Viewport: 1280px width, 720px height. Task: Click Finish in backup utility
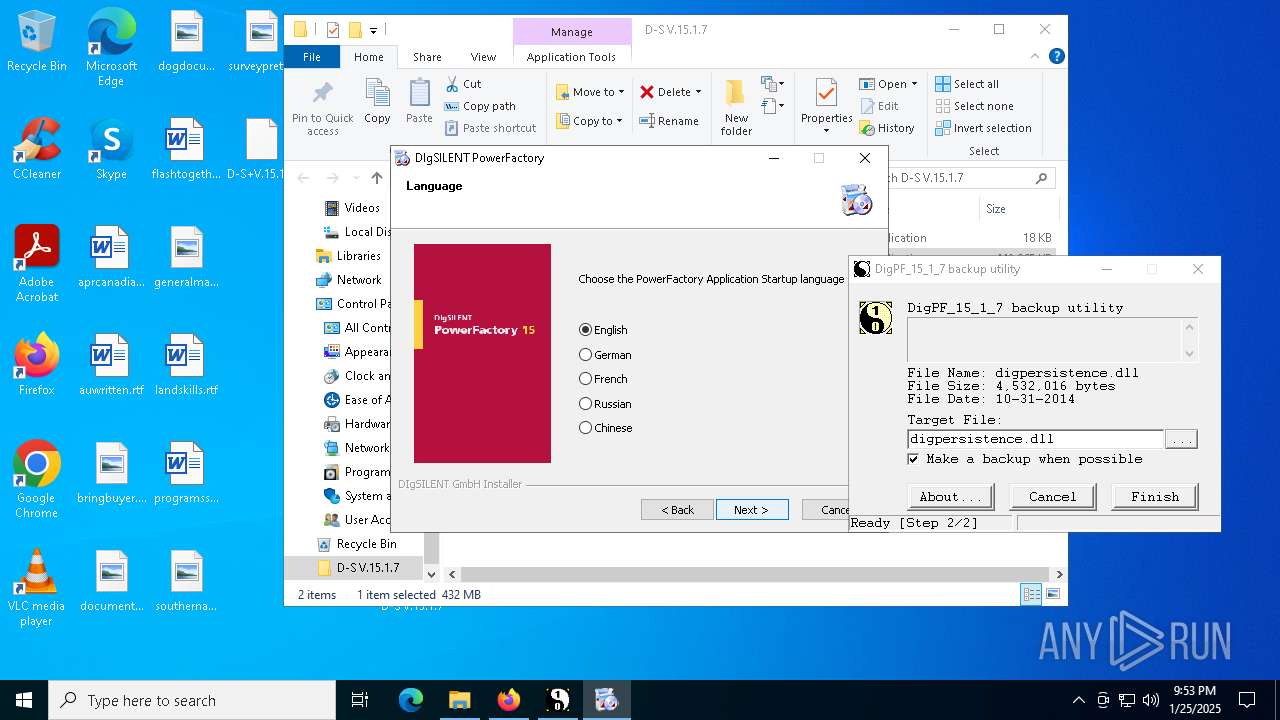[1155, 497]
